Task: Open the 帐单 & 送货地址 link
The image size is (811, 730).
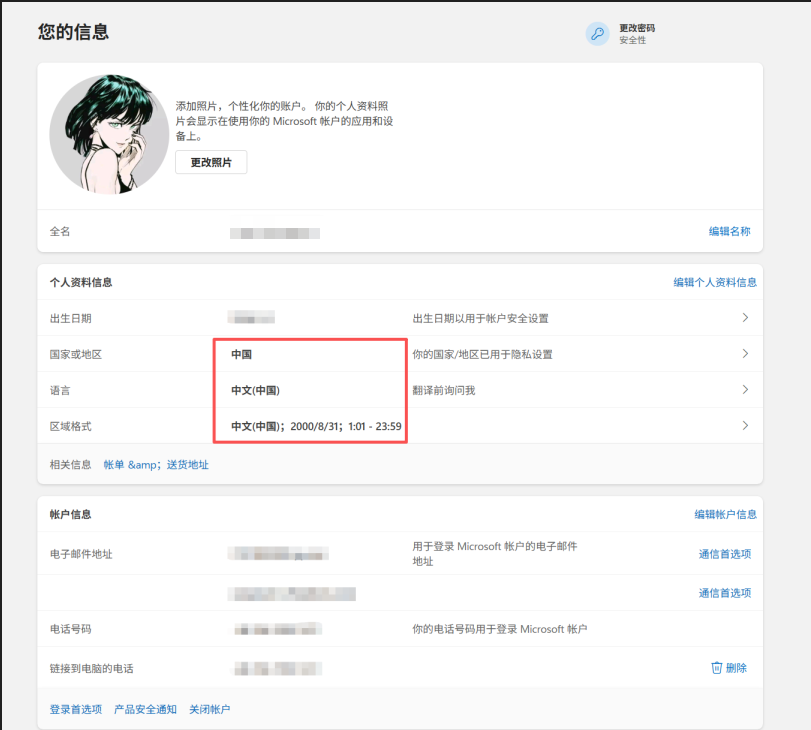Action: click(x=156, y=465)
